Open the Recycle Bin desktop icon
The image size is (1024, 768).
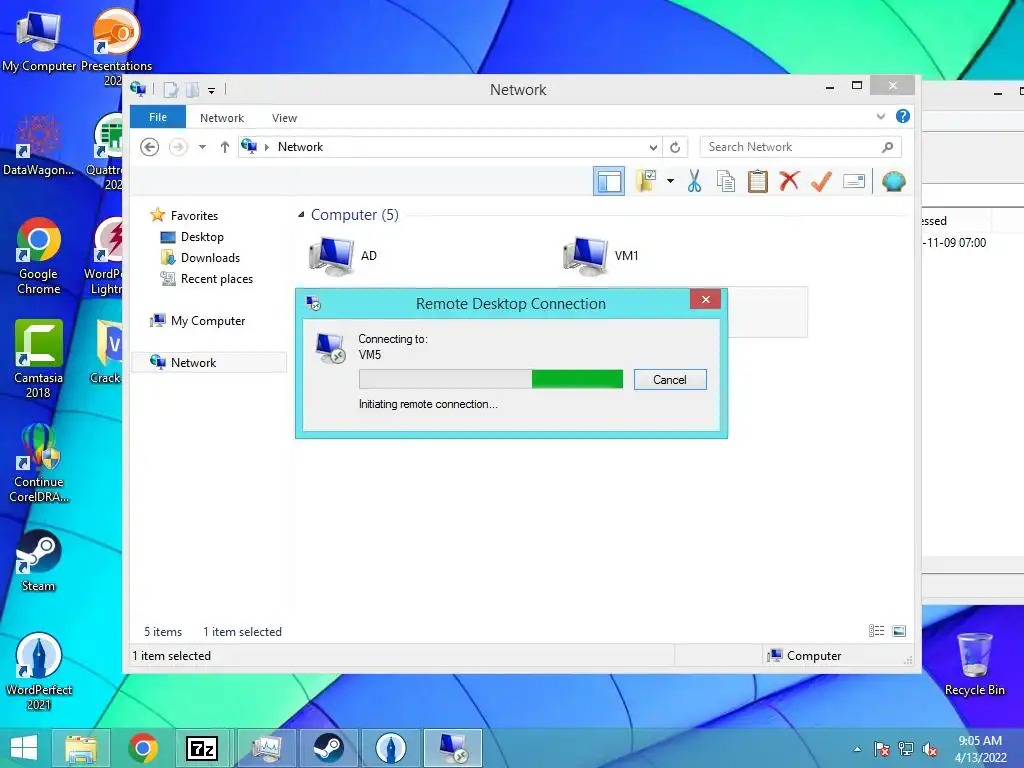pyautogui.click(x=974, y=664)
